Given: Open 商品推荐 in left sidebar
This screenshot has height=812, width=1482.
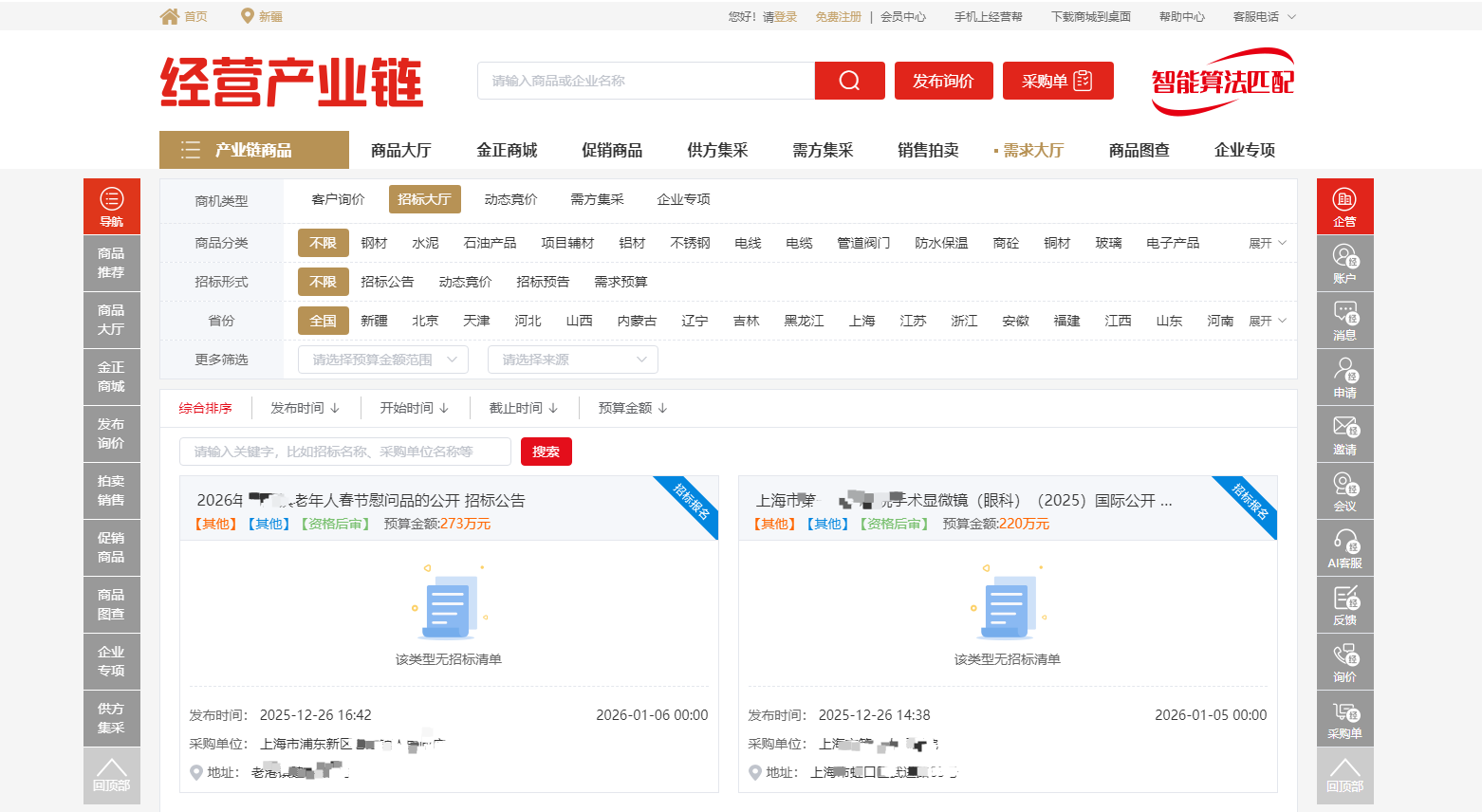Looking at the screenshot, I should pos(112,263).
